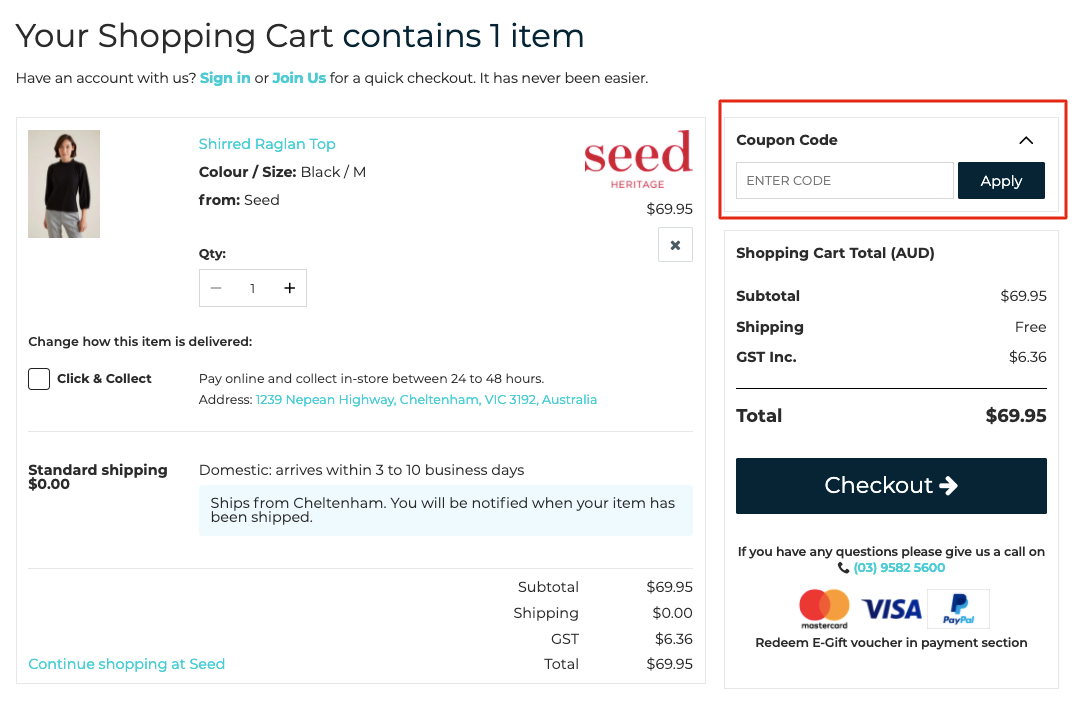Increase quantity with the plus icon
1081x702 pixels.
coord(290,288)
